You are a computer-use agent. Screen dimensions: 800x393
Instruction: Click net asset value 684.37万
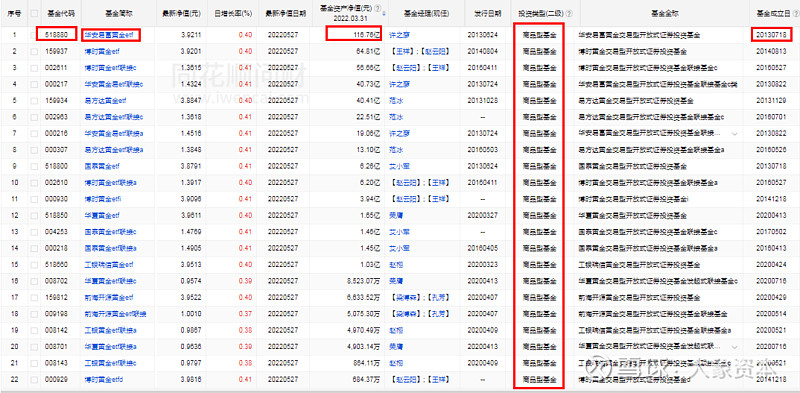[x=367, y=379]
